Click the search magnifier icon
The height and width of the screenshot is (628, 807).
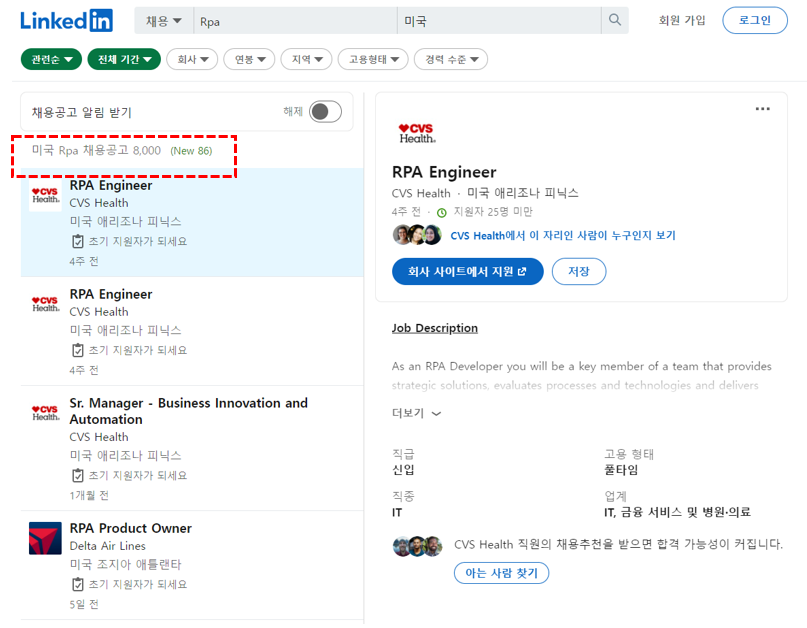pos(615,20)
